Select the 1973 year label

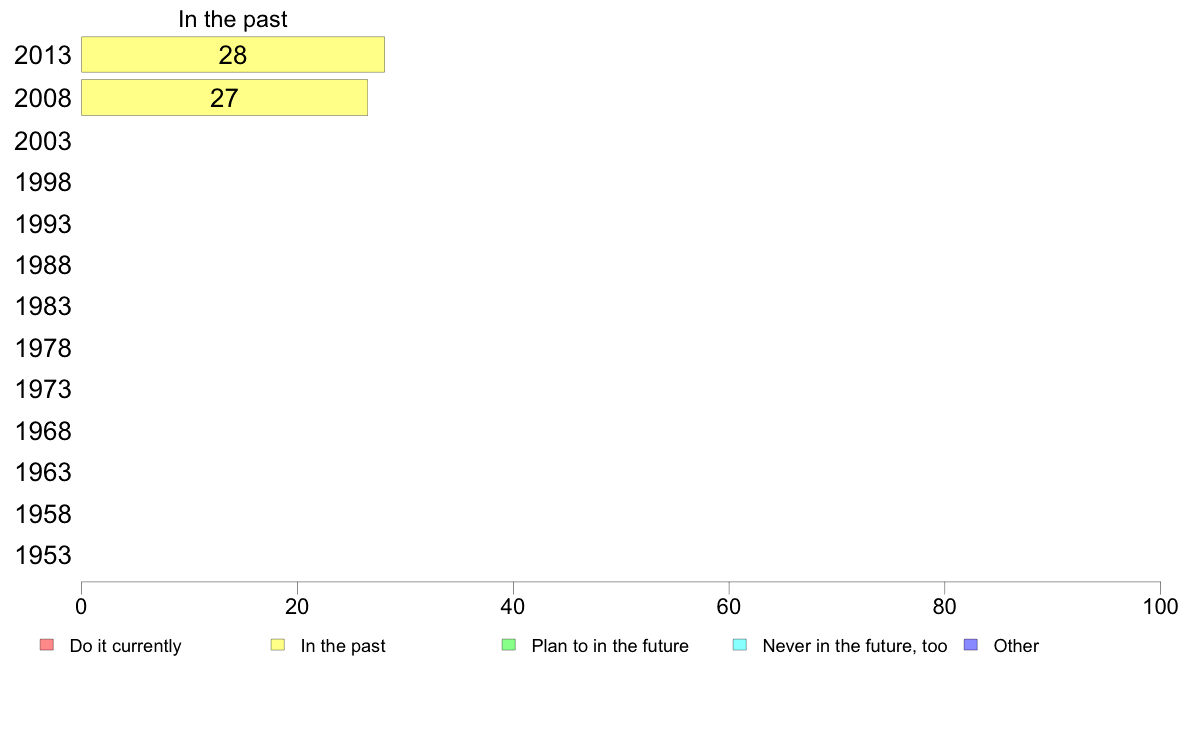pos(43,390)
